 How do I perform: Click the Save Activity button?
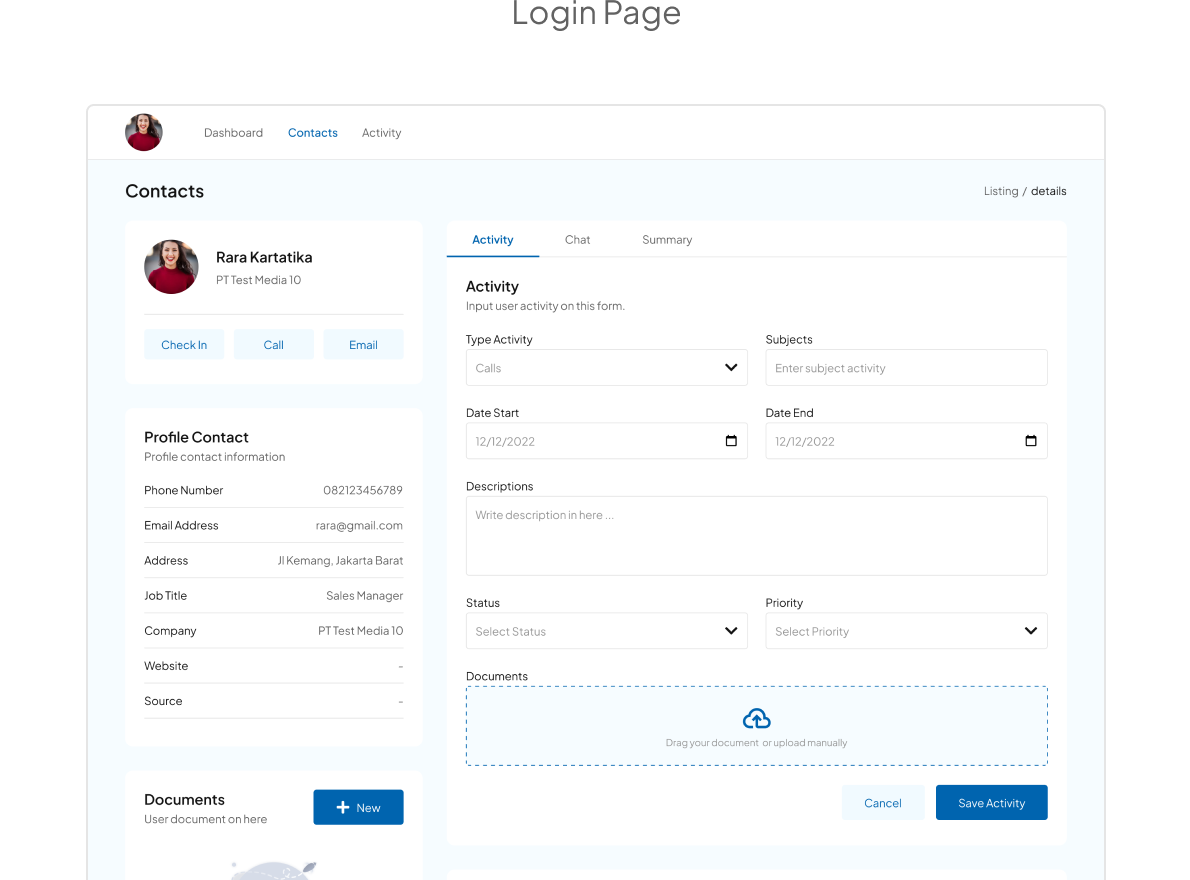click(991, 803)
